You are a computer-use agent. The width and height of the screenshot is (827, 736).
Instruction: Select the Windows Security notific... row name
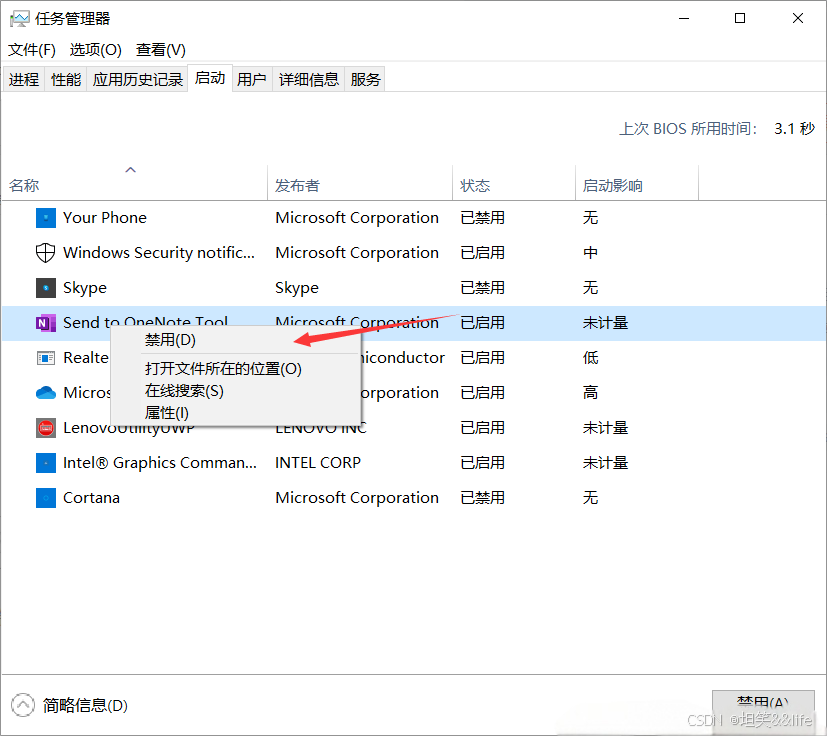coord(159,253)
